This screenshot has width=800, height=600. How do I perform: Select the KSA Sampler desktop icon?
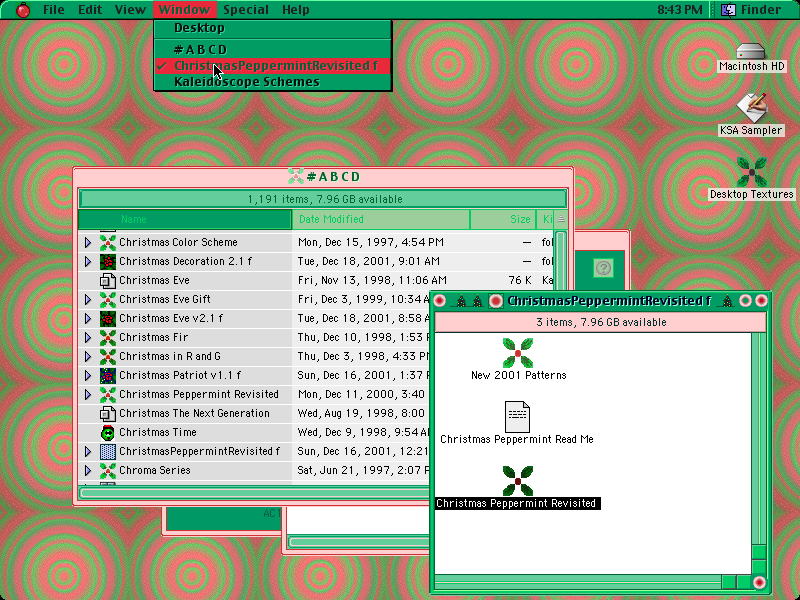751,108
